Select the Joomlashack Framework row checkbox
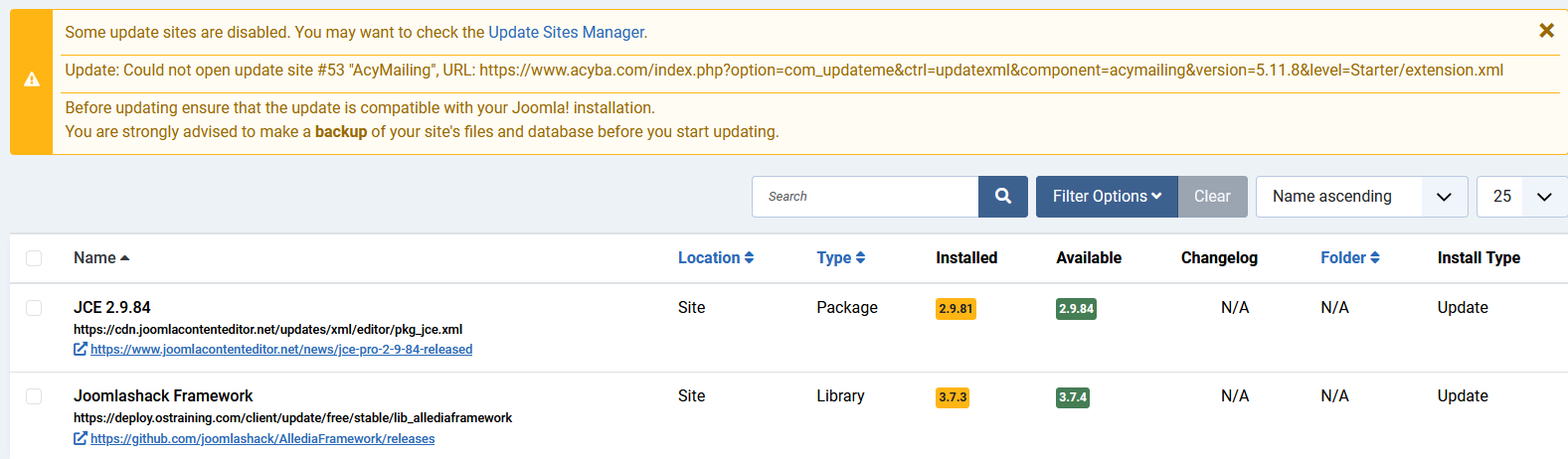Image resolution: width=1568 pixels, height=459 pixels. coord(34,396)
